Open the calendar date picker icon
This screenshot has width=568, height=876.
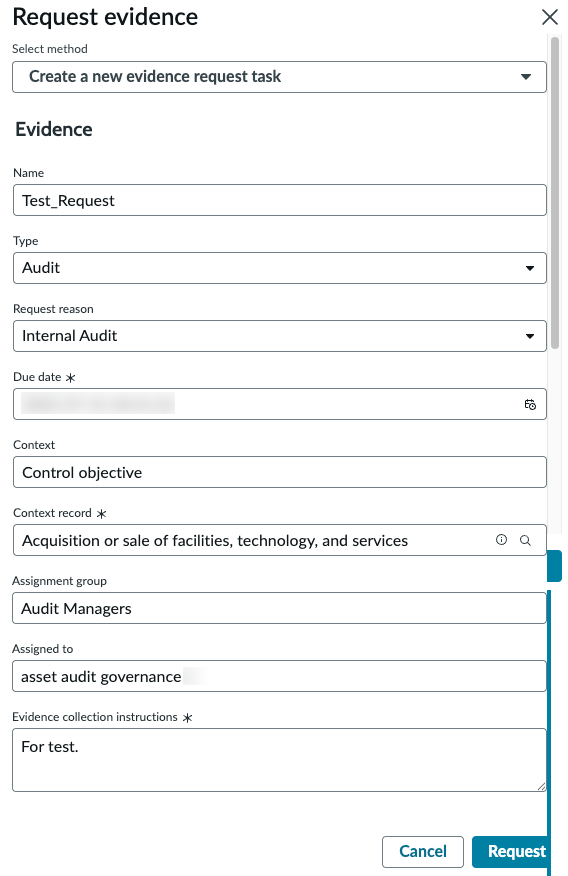(530, 404)
